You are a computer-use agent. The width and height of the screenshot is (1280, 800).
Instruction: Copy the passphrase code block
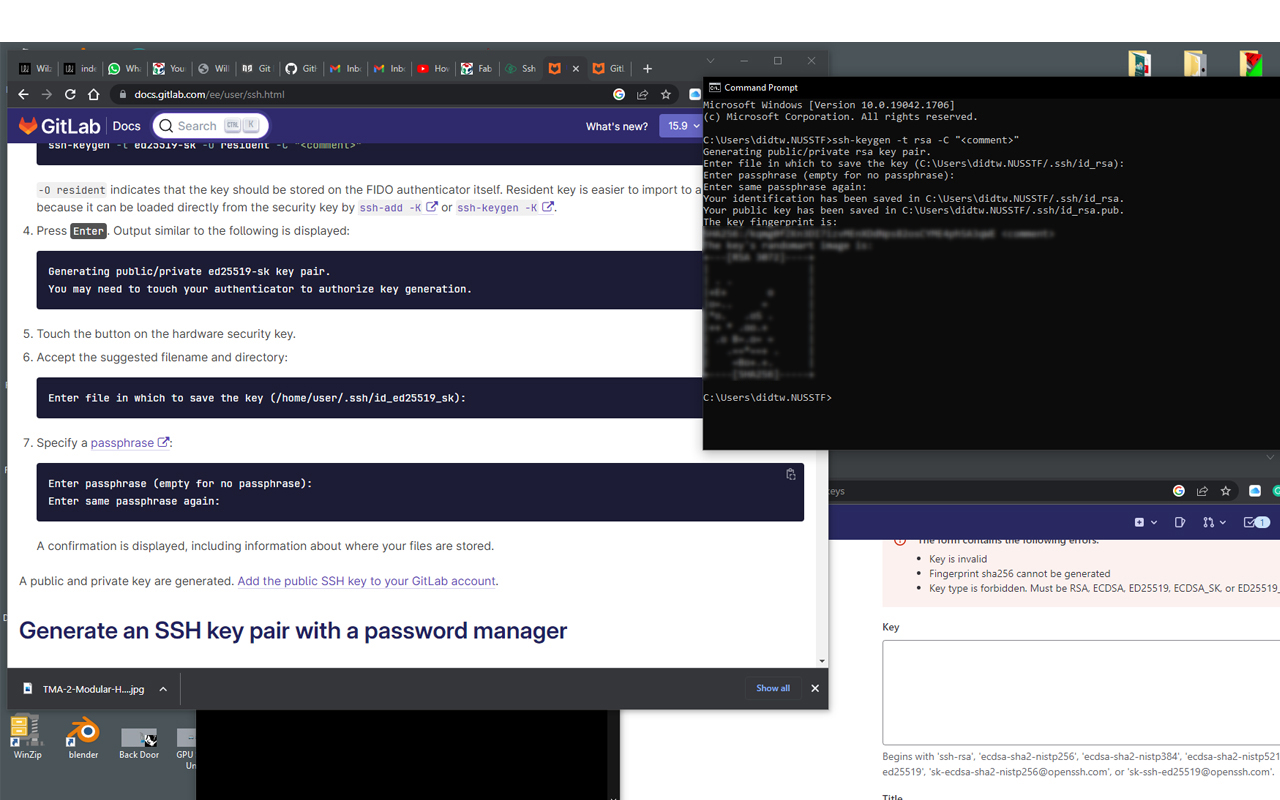[790, 474]
